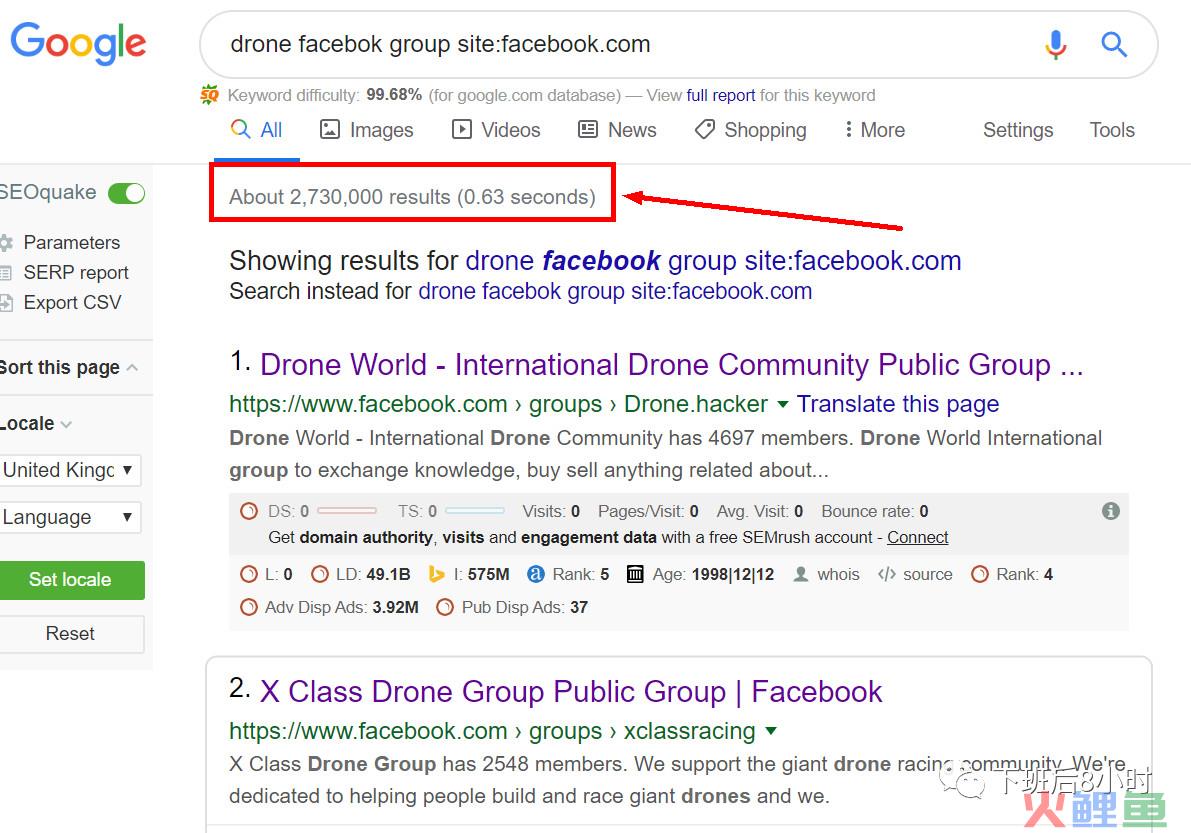This screenshot has width=1191, height=833.
Task: Click the 'LD: 49.1B' value
Action: pos(388,574)
